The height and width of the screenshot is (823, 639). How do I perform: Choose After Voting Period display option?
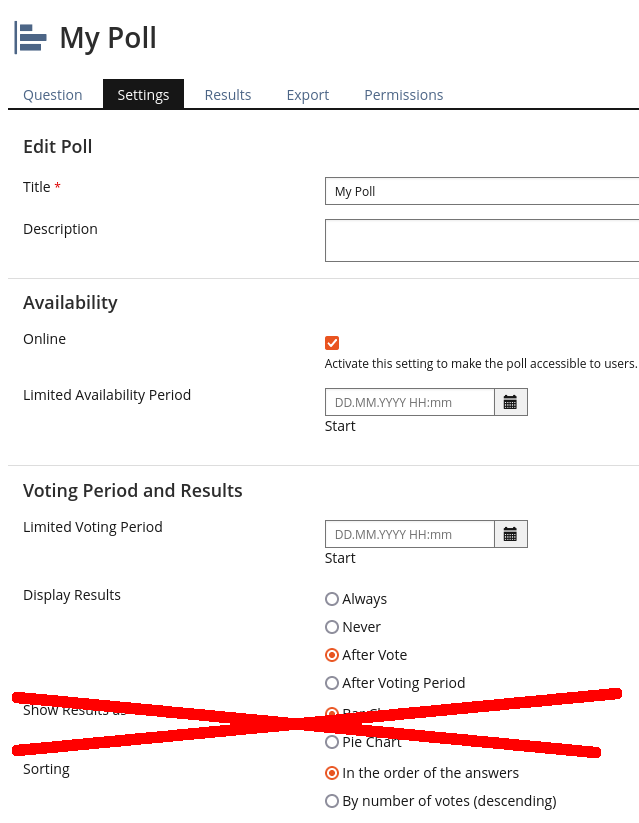pyautogui.click(x=332, y=683)
